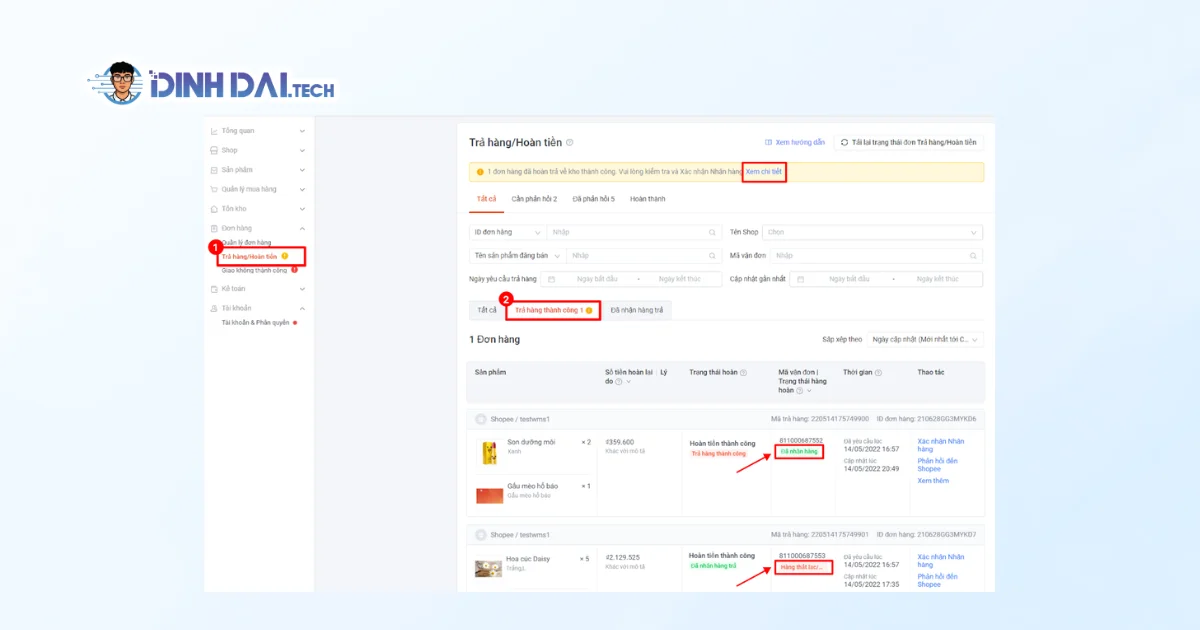
Task: Click the Gấu mèo hổ báo product thumbnail
Action: 489,495
